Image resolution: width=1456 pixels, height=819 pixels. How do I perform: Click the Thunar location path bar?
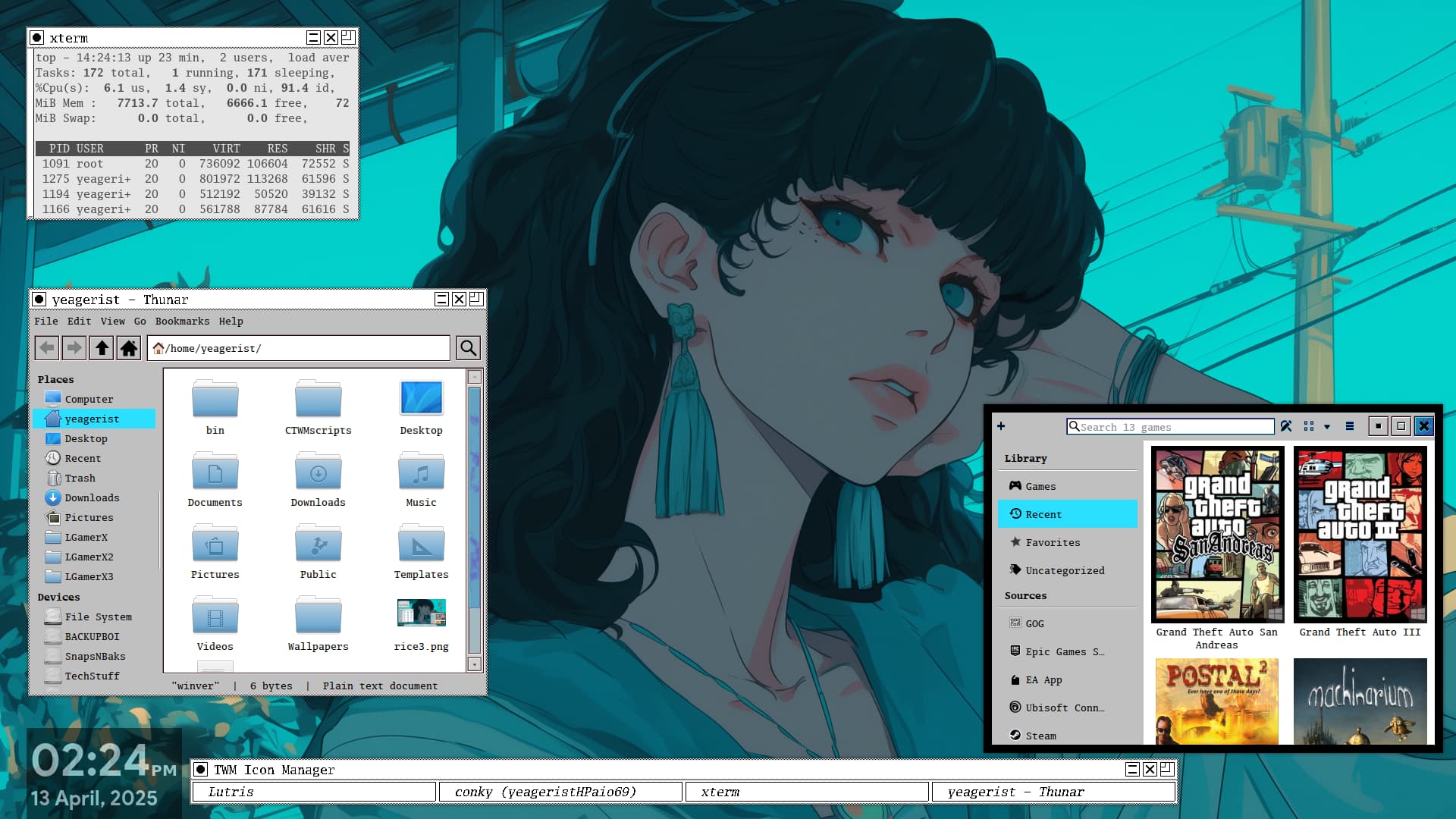click(x=299, y=348)
